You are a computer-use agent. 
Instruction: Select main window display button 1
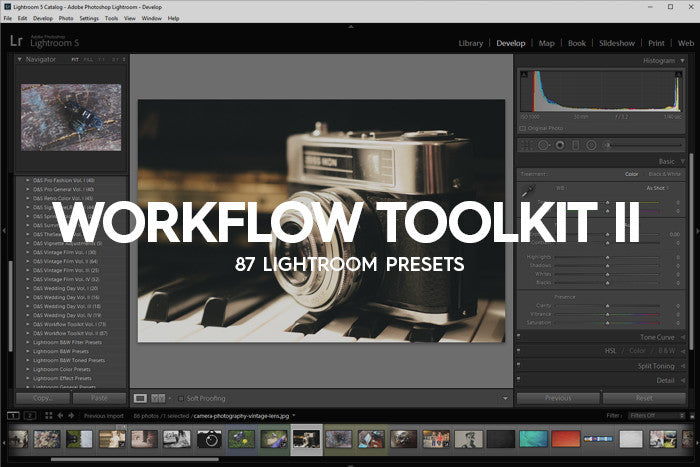point(13,416)
